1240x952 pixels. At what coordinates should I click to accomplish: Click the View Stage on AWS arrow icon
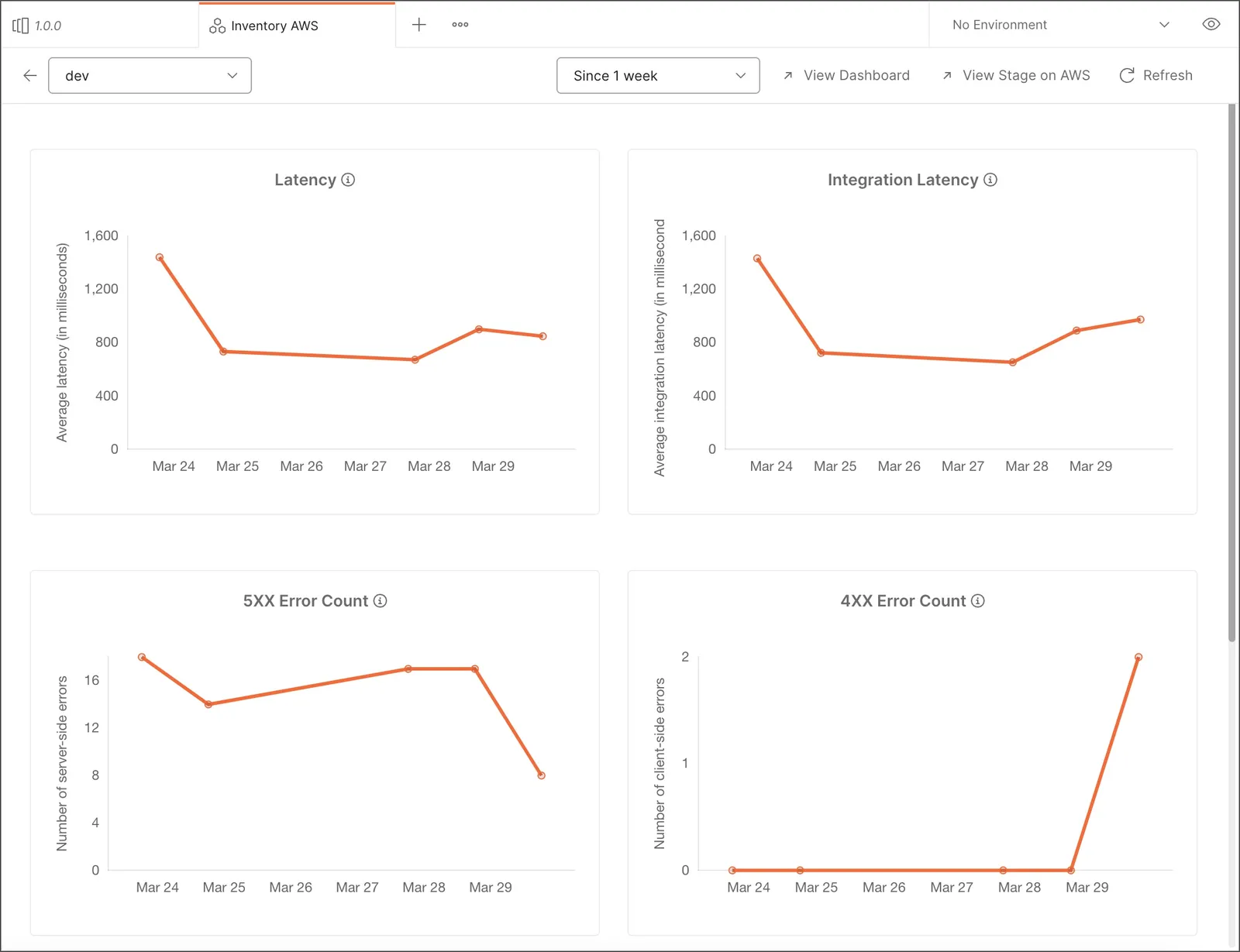coord(947,75)
